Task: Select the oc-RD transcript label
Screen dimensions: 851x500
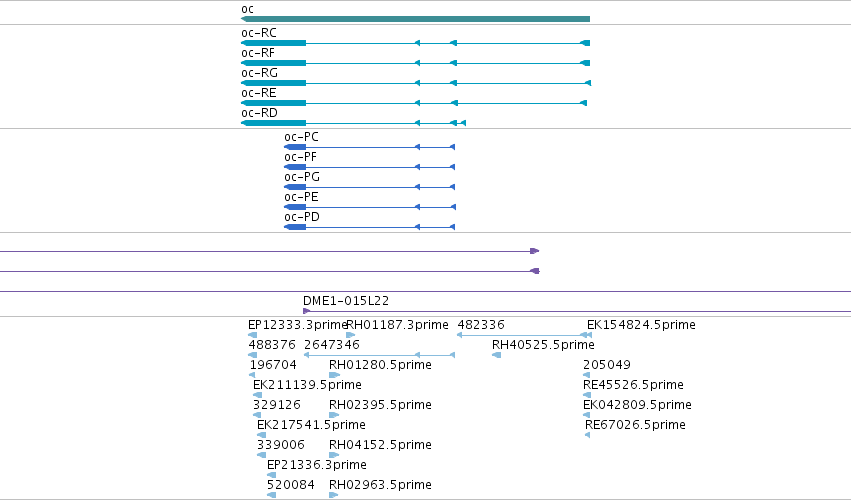Action: coord(259,113)
